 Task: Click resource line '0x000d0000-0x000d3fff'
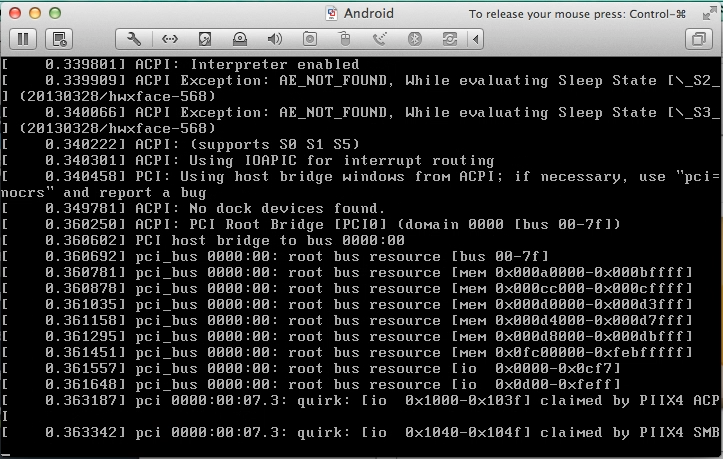[347, 304]
